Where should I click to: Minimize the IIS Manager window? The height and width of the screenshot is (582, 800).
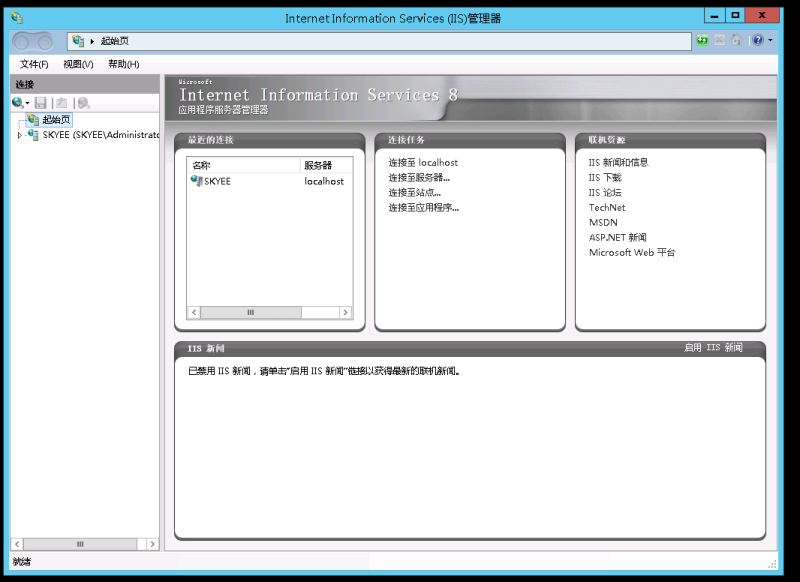tap(714, 16)
